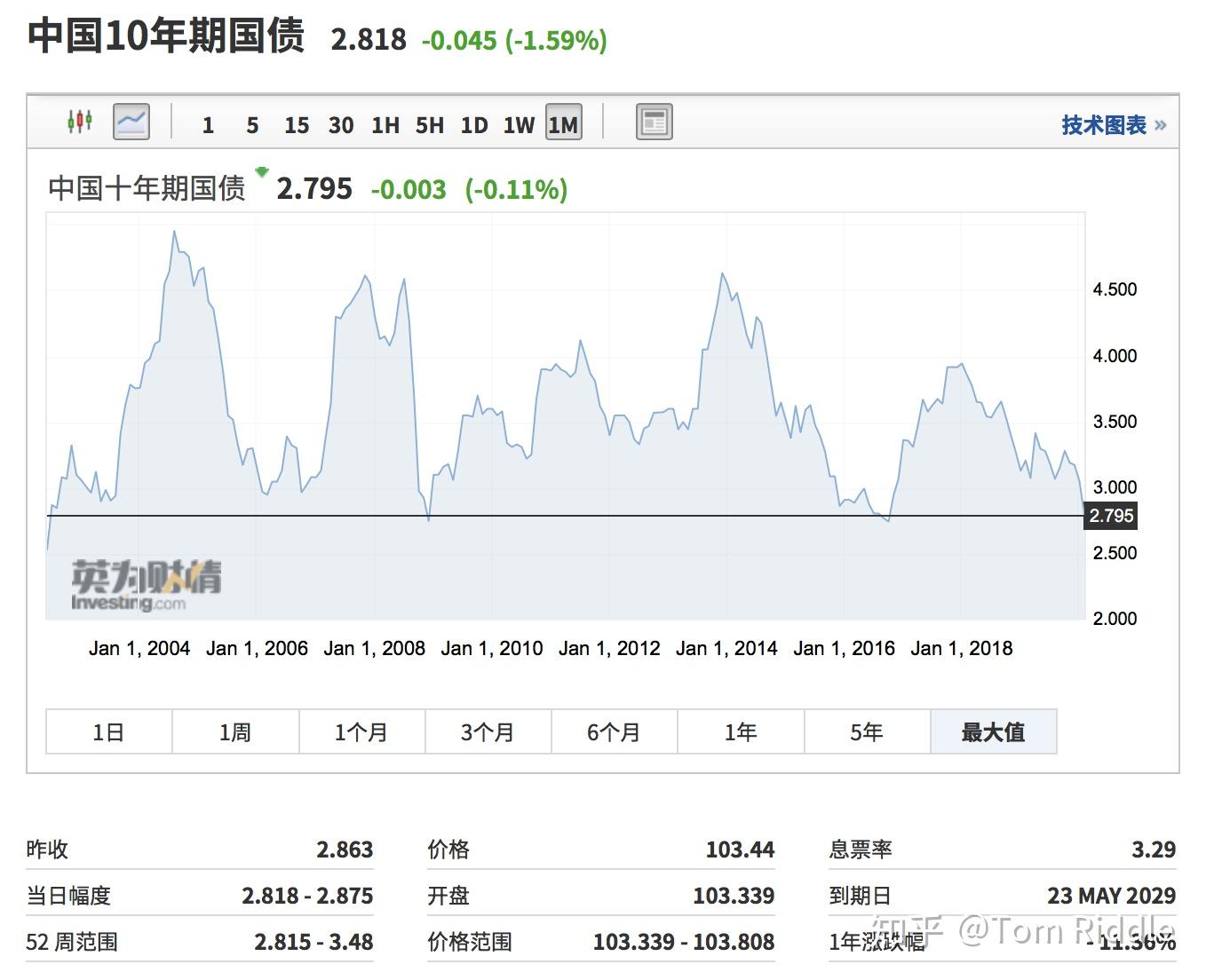Show the 5年 time range
1206x980 pixels.
pos(867,731)
